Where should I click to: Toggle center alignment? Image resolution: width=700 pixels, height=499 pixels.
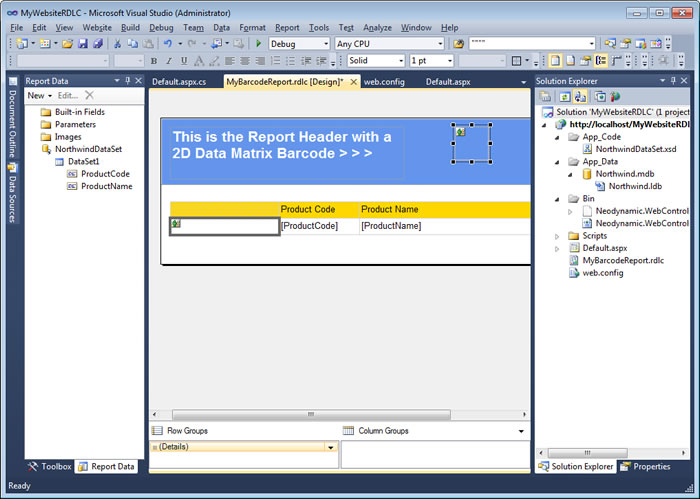245,61
